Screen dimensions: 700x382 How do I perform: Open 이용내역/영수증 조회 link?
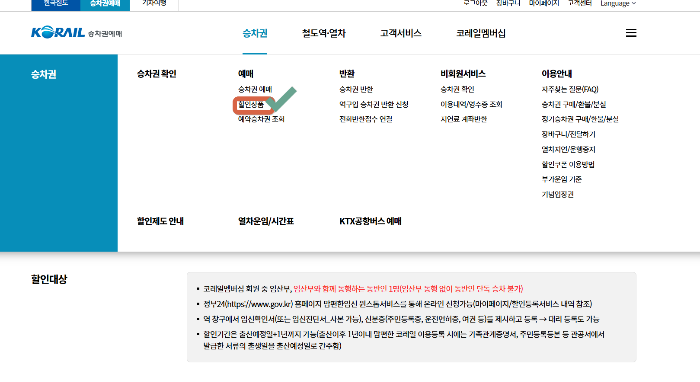pos(471,104)
